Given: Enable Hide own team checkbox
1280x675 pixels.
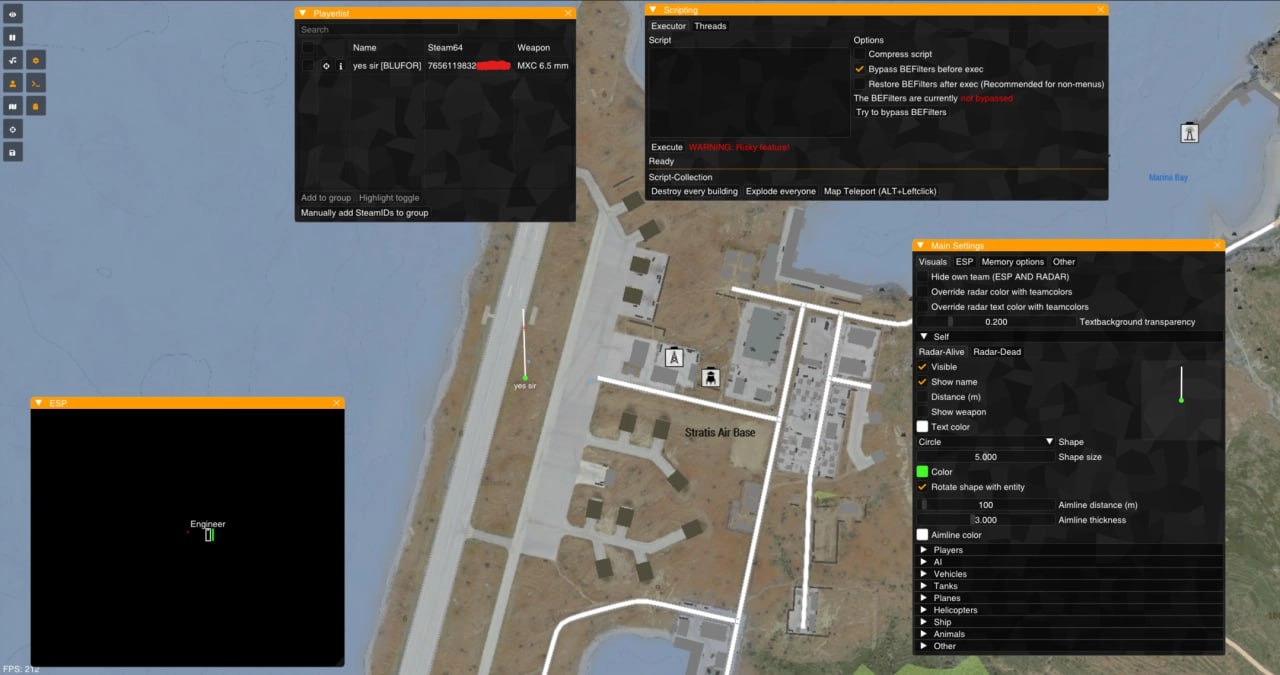Looking at the screenshot, I should 923,277.
